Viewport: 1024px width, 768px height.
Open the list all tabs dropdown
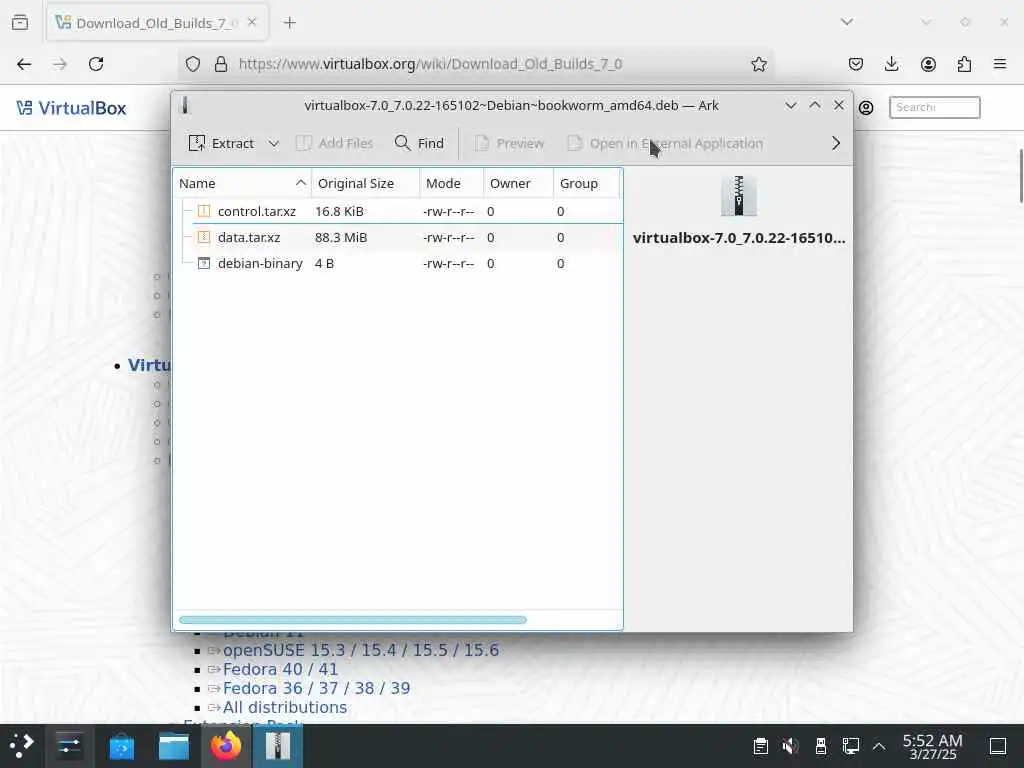tap(847, 22)
